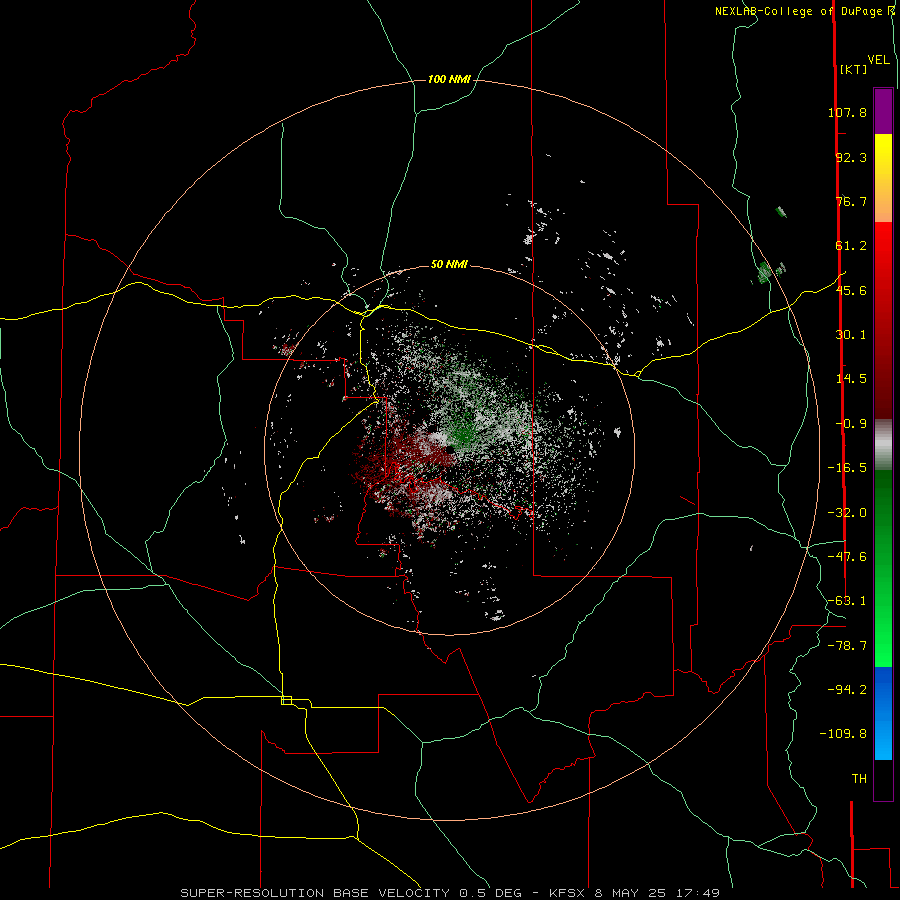
Task: Click the TH legend label
Action: click(x=859, y=779)
